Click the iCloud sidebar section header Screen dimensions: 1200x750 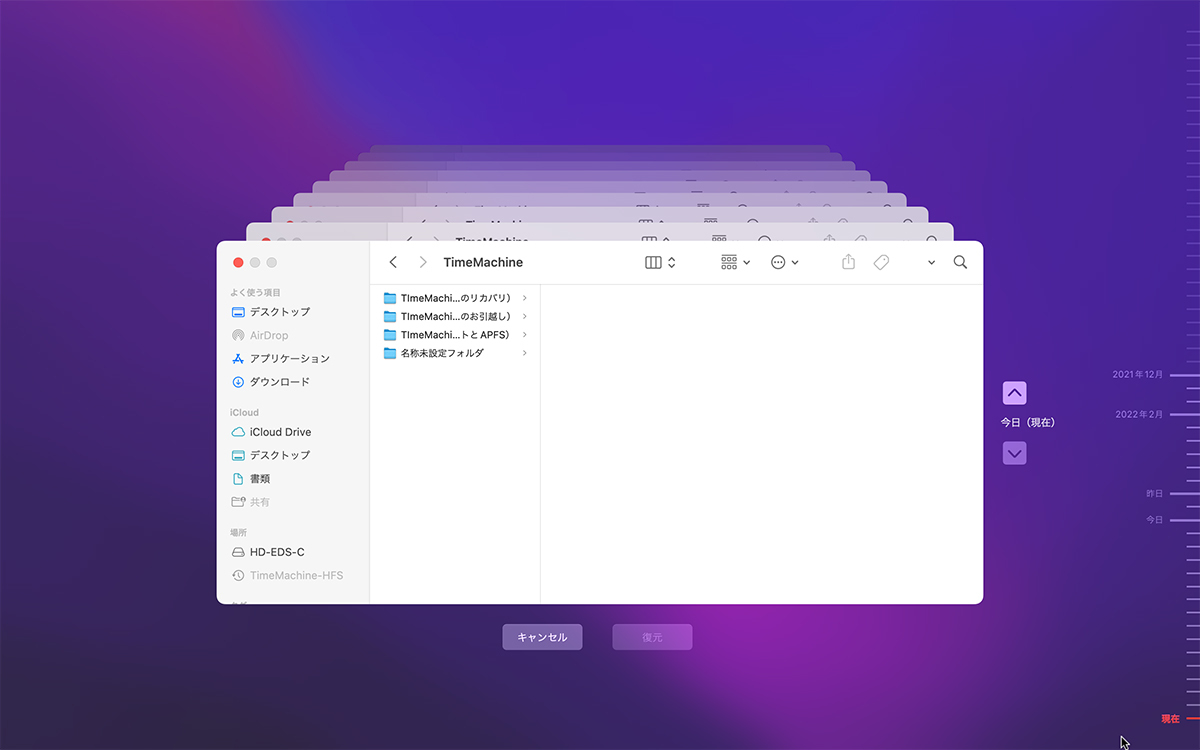click(x=244, y=412)
